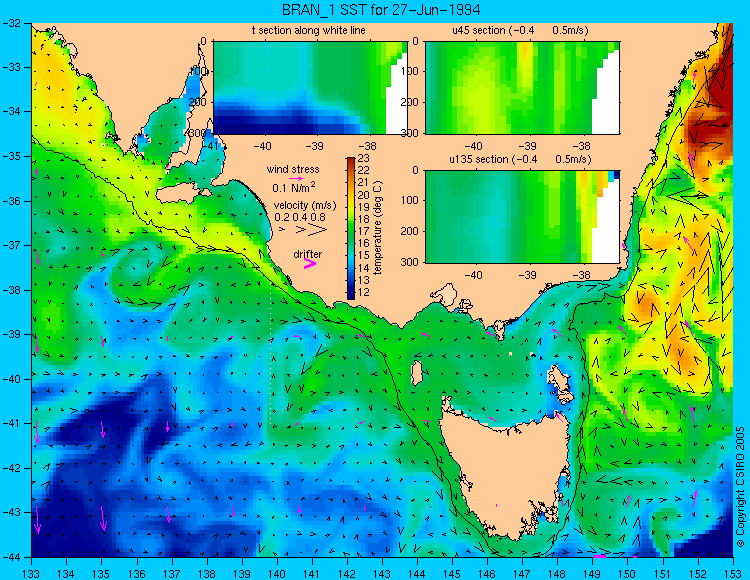Click latitude label '-32' on left axis

[x=11, y=22]
